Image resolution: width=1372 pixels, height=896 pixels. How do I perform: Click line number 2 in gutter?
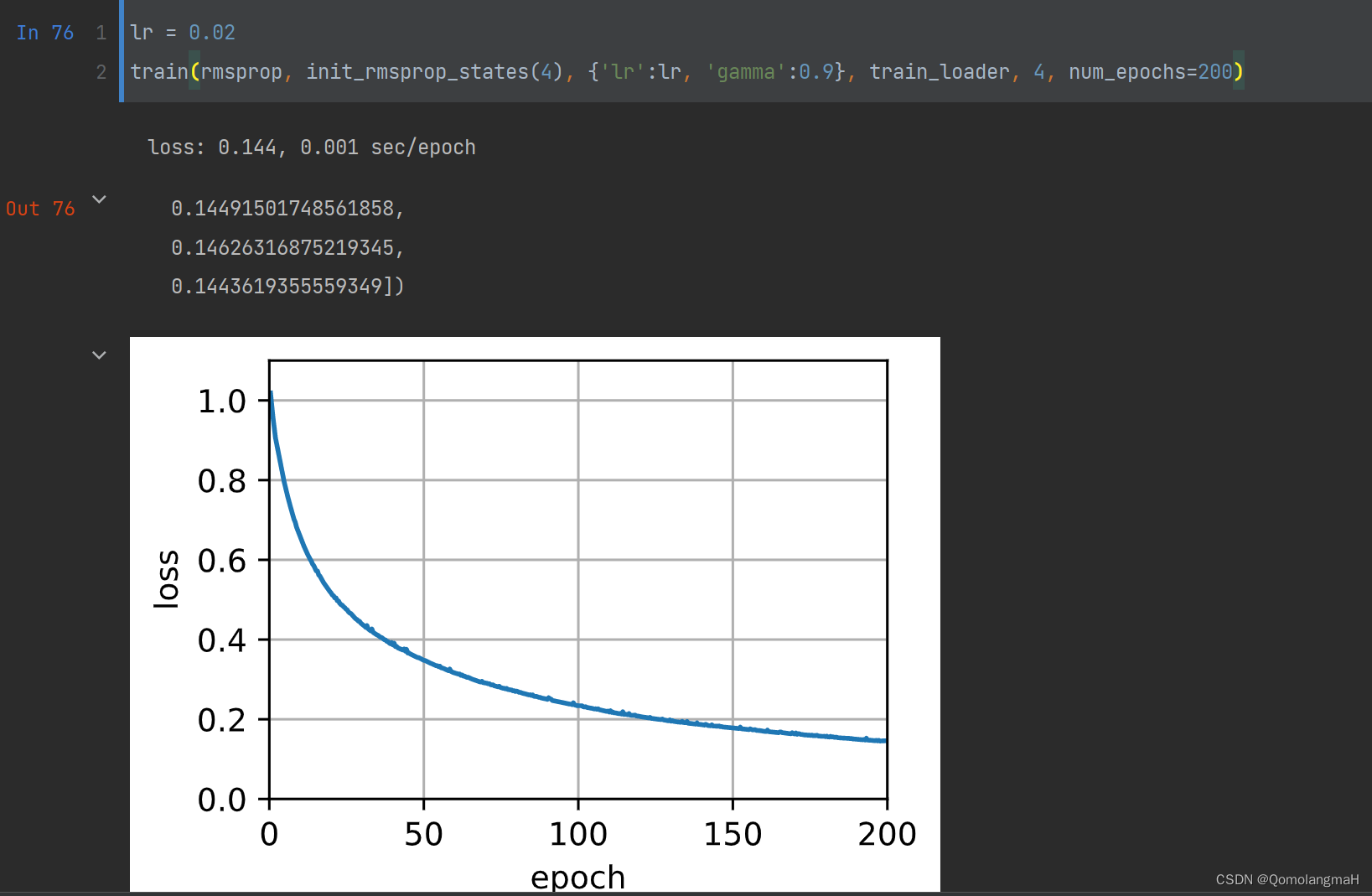pos(101,72)
